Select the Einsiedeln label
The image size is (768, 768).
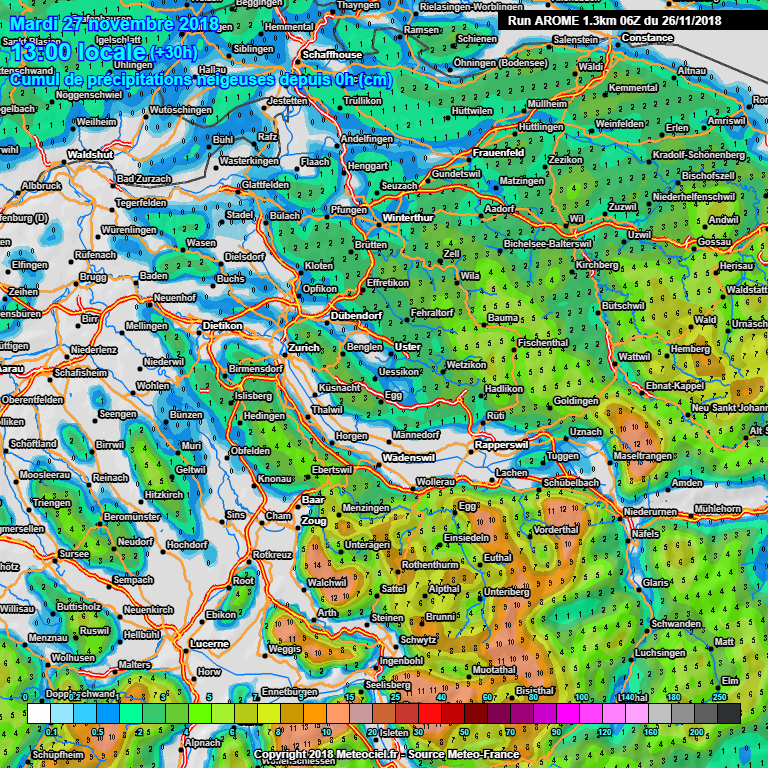(x=466, y=538)
